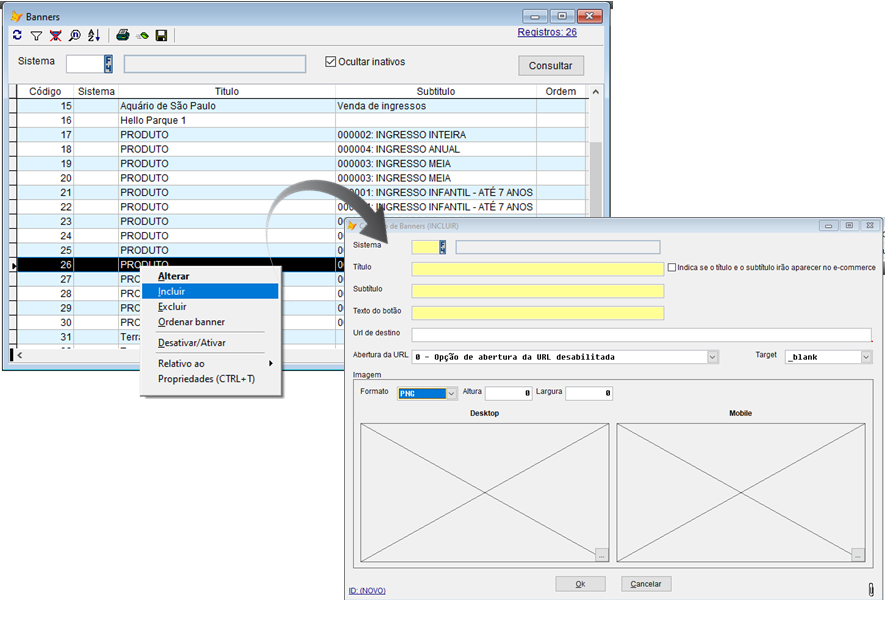Click the Cancelar button in the dialog
This screenshot has height=642, width=885.
(646, 584)
